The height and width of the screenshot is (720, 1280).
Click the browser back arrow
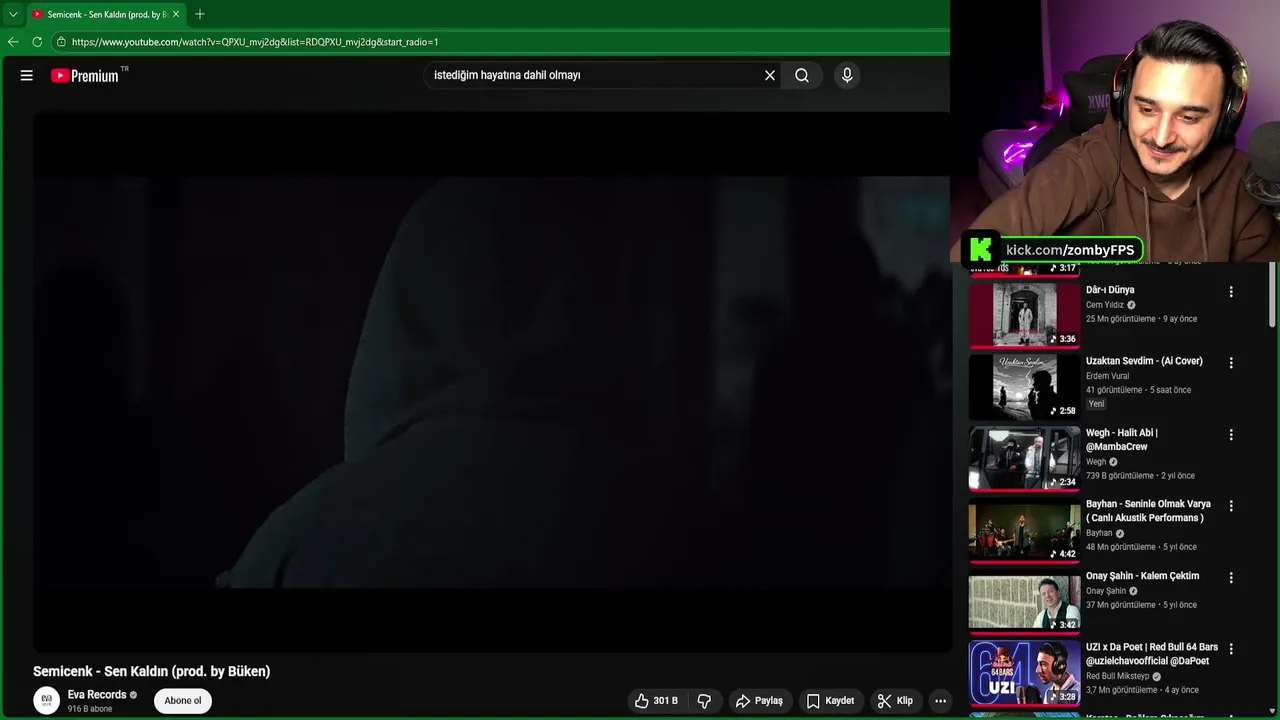tap(13, 42)
